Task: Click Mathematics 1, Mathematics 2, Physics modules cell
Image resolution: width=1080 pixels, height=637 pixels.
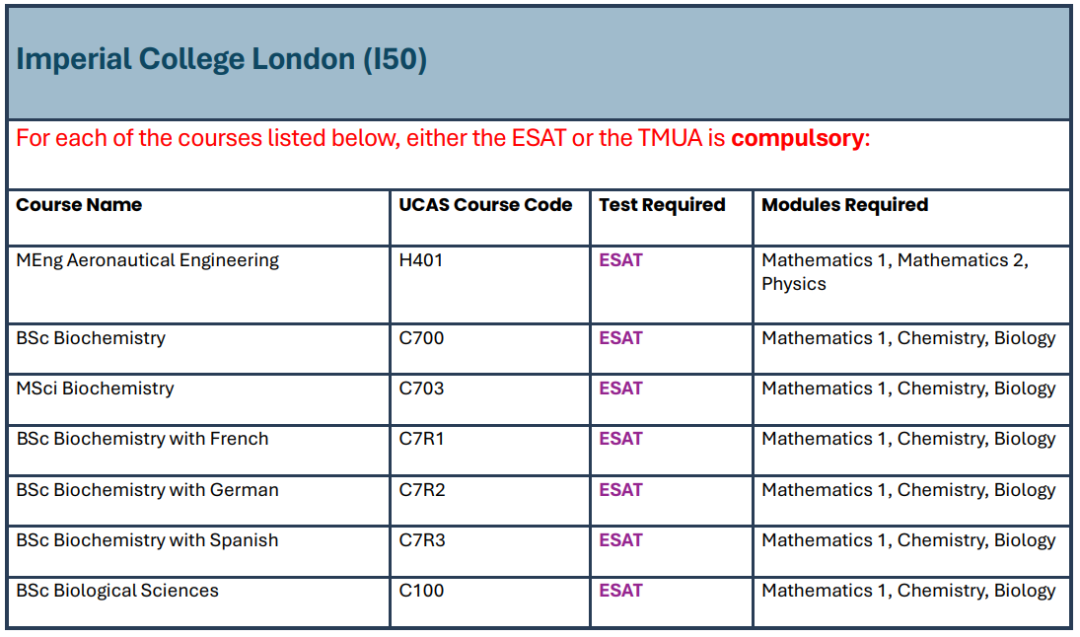Action: pyautogui.click(x=895, y=271)
